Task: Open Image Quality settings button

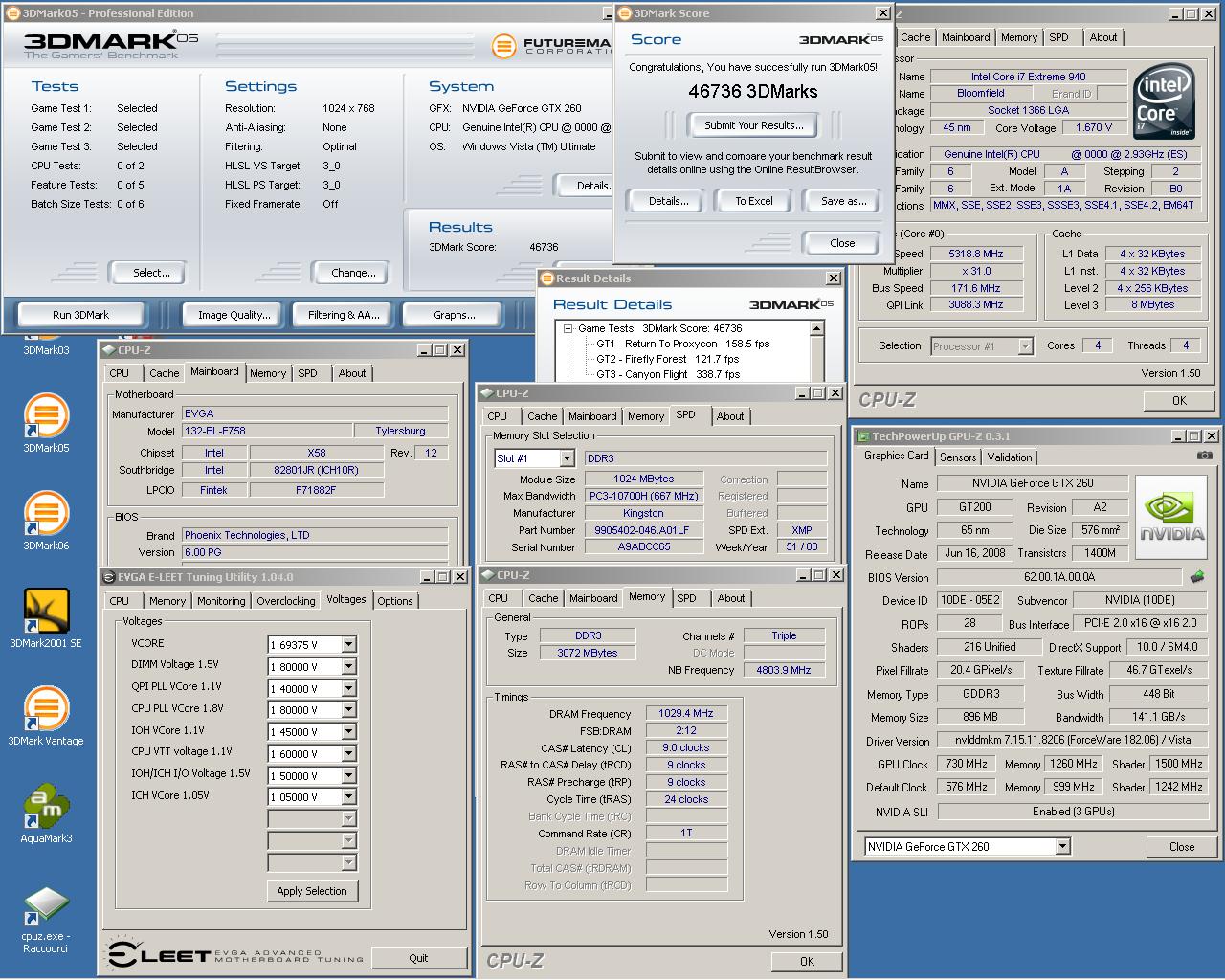Action: coord(234,315)
